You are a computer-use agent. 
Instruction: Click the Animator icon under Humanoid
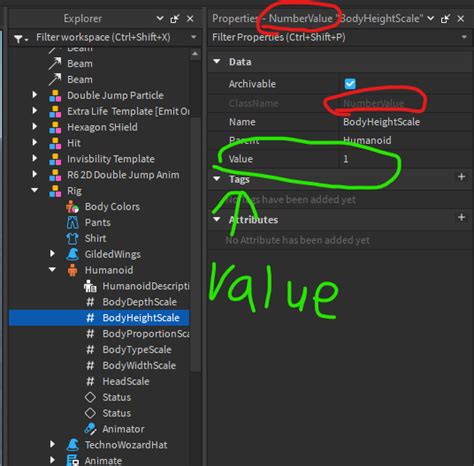(90, 429)
